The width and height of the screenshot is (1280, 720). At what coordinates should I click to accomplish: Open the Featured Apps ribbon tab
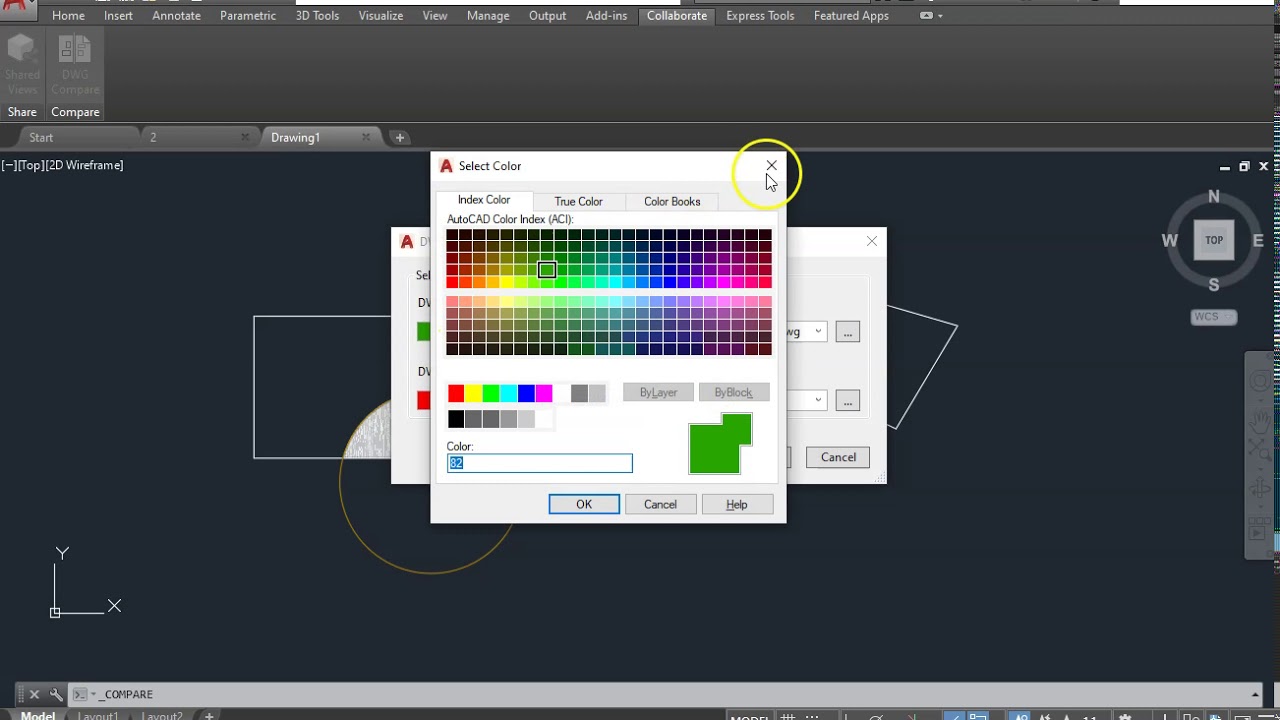coord(851,16)
